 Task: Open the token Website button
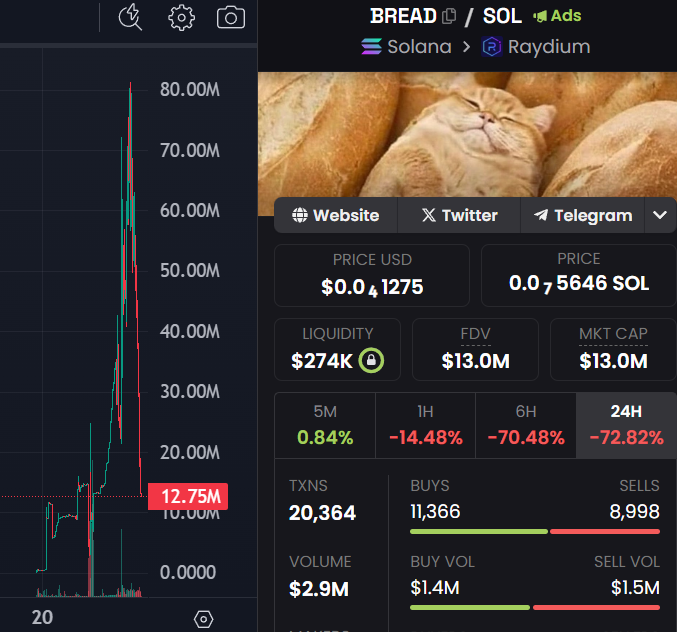click(x=336, y=215)
